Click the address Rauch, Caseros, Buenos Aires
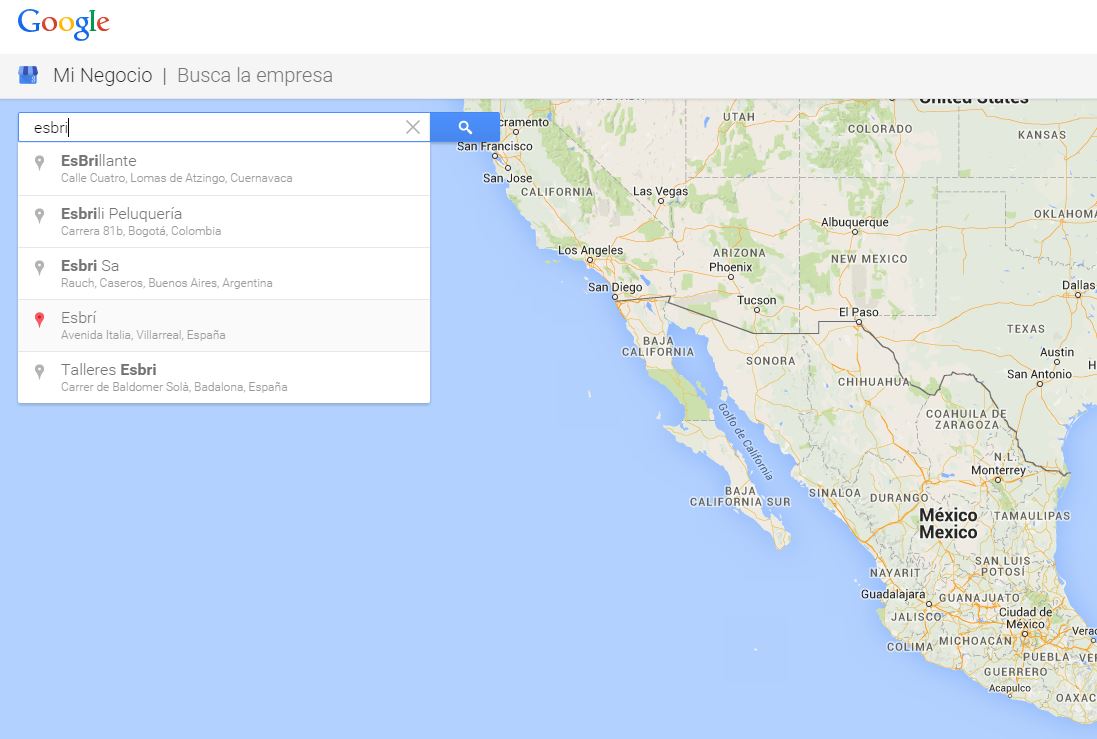The image size is (1097, 739). click(167, 283)
